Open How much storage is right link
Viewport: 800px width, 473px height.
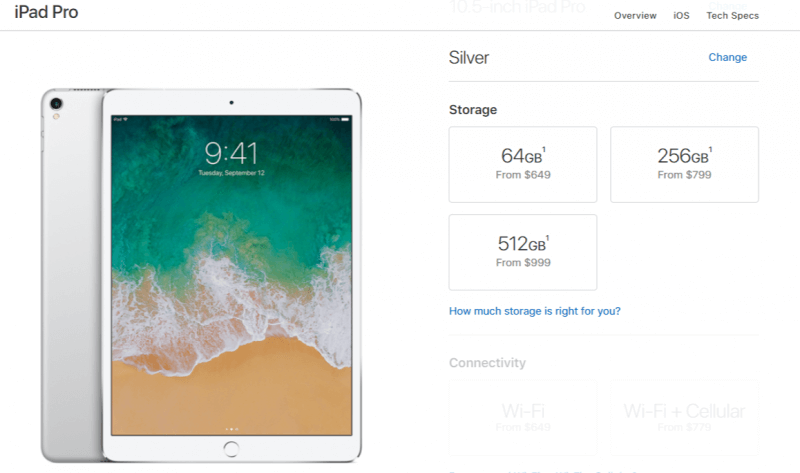[535, 311]
